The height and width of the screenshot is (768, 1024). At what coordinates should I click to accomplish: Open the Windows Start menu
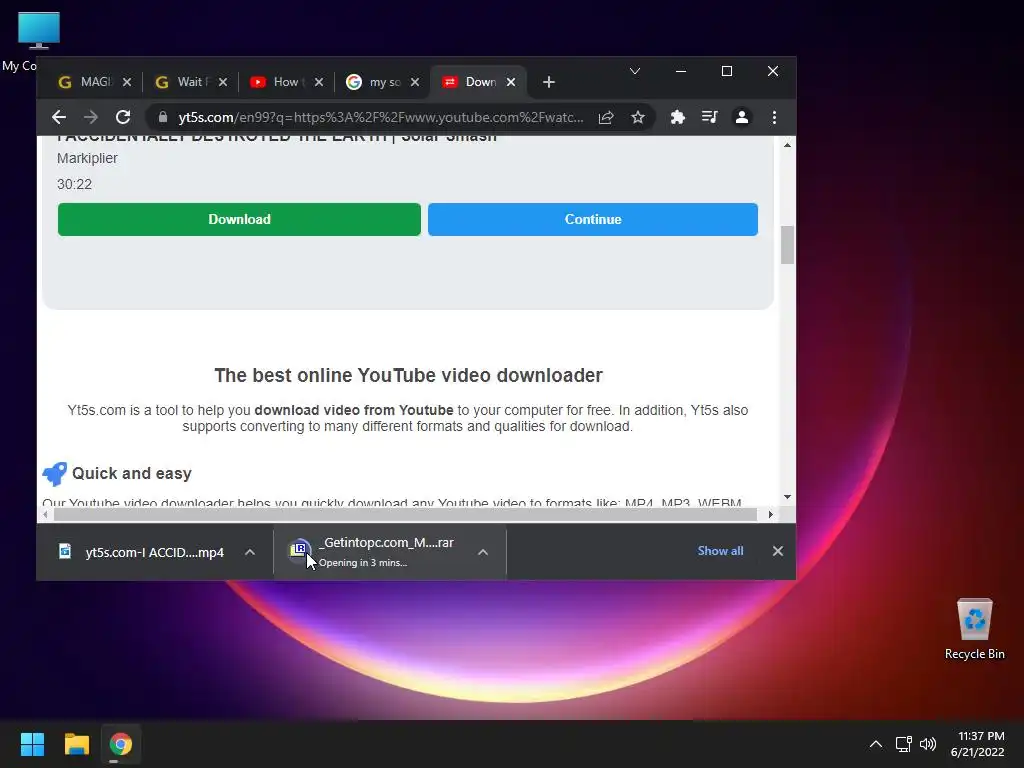(32, 744)
